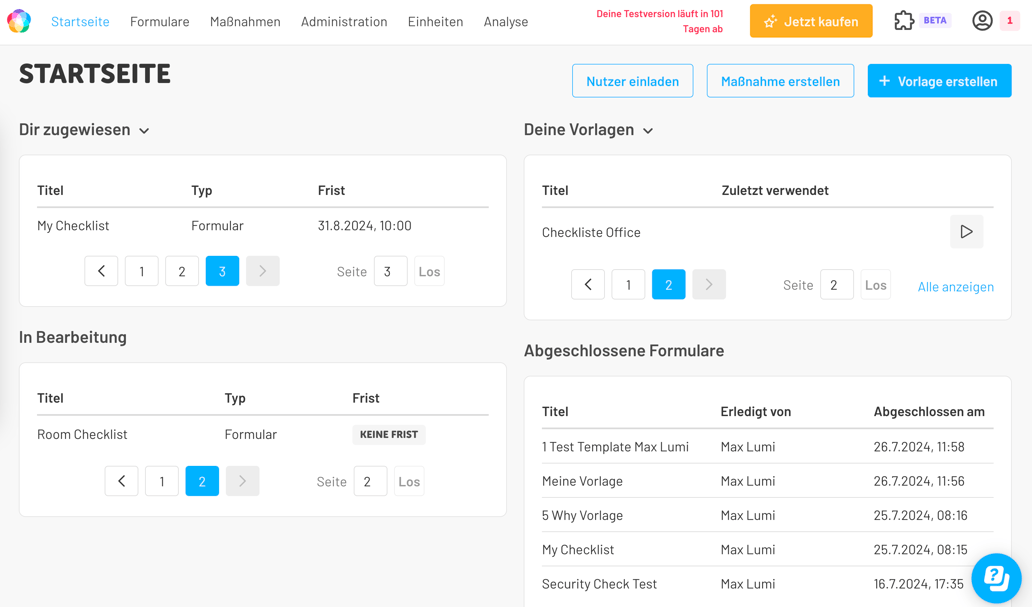Viewport: 1032px width, 607px height.
Task: Select page 1 in In Bearbeitung pagination
Action: [x=161, y=481]
